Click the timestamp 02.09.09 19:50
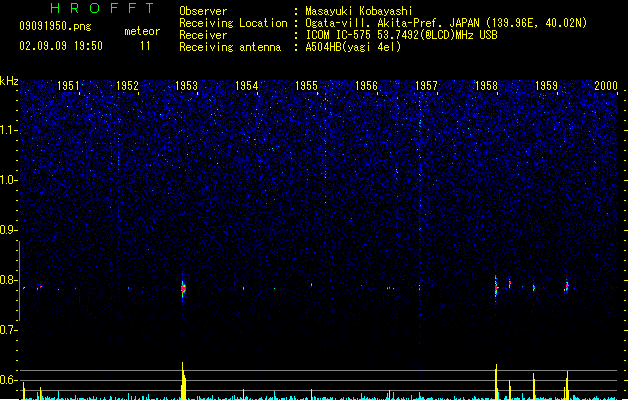The height and width of the screenshot is (400, 629). 61,46
